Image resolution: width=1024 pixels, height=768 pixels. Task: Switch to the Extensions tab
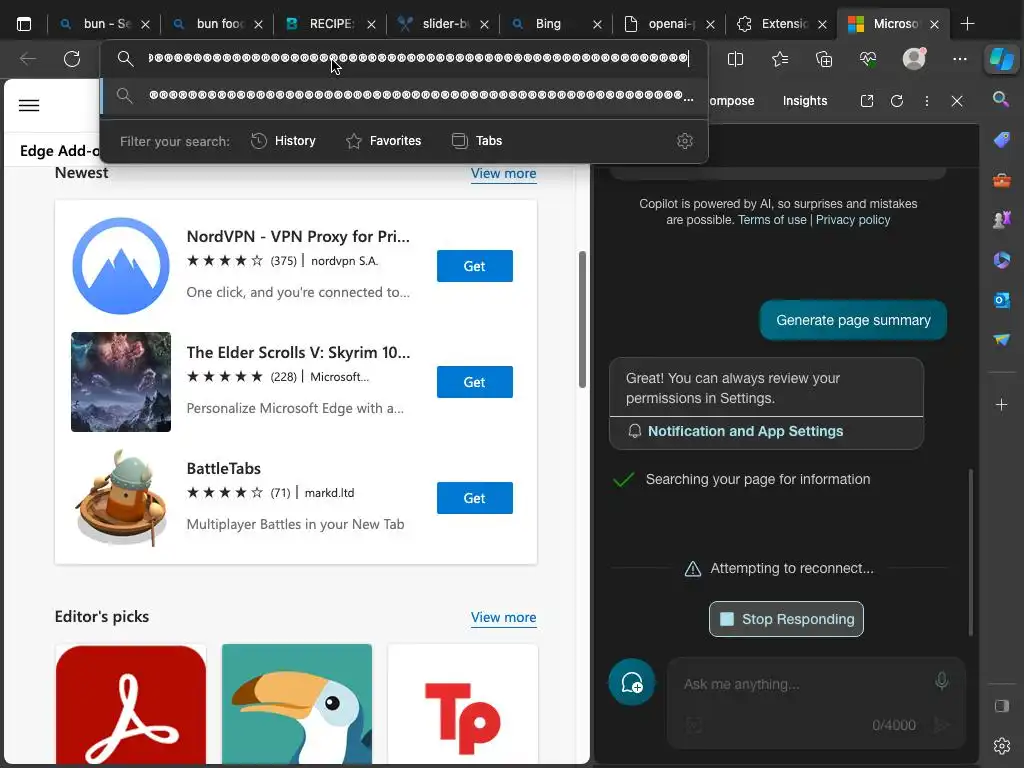pos(782,24)
